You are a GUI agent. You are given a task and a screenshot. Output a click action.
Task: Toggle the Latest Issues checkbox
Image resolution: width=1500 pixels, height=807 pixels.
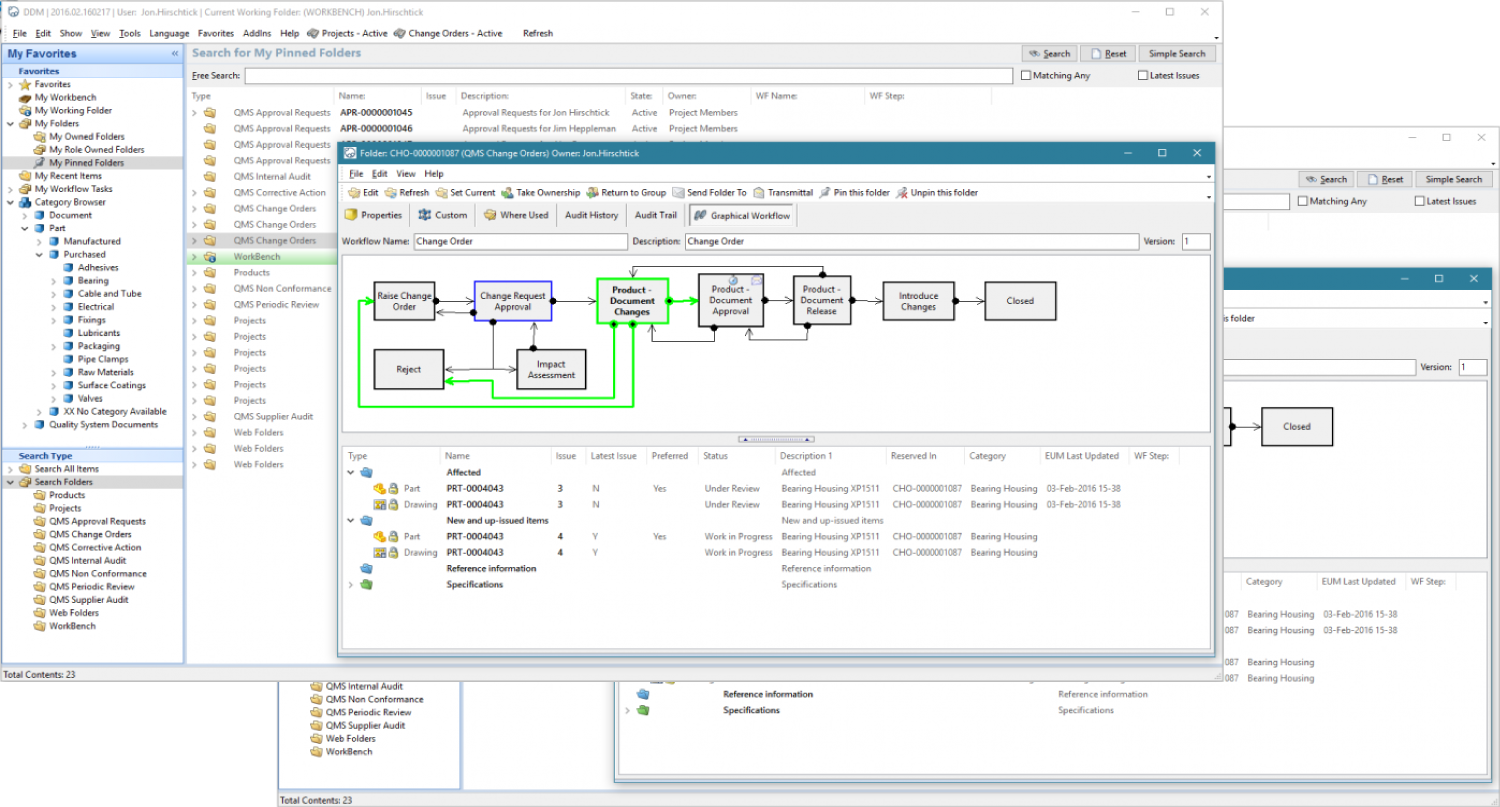(1143, 76)
